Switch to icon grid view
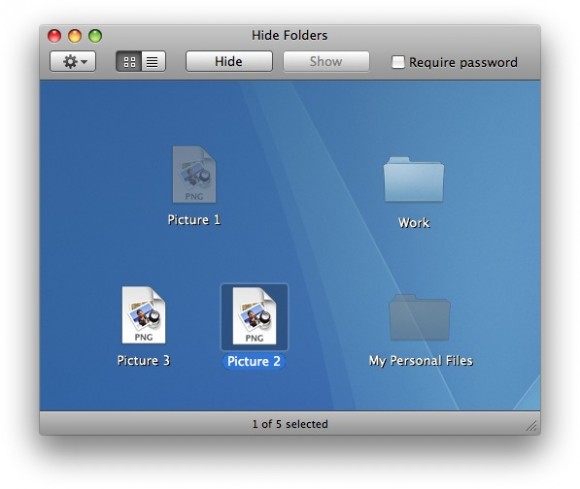This screenshot has width=580, height=489. (x=129, y=61)
